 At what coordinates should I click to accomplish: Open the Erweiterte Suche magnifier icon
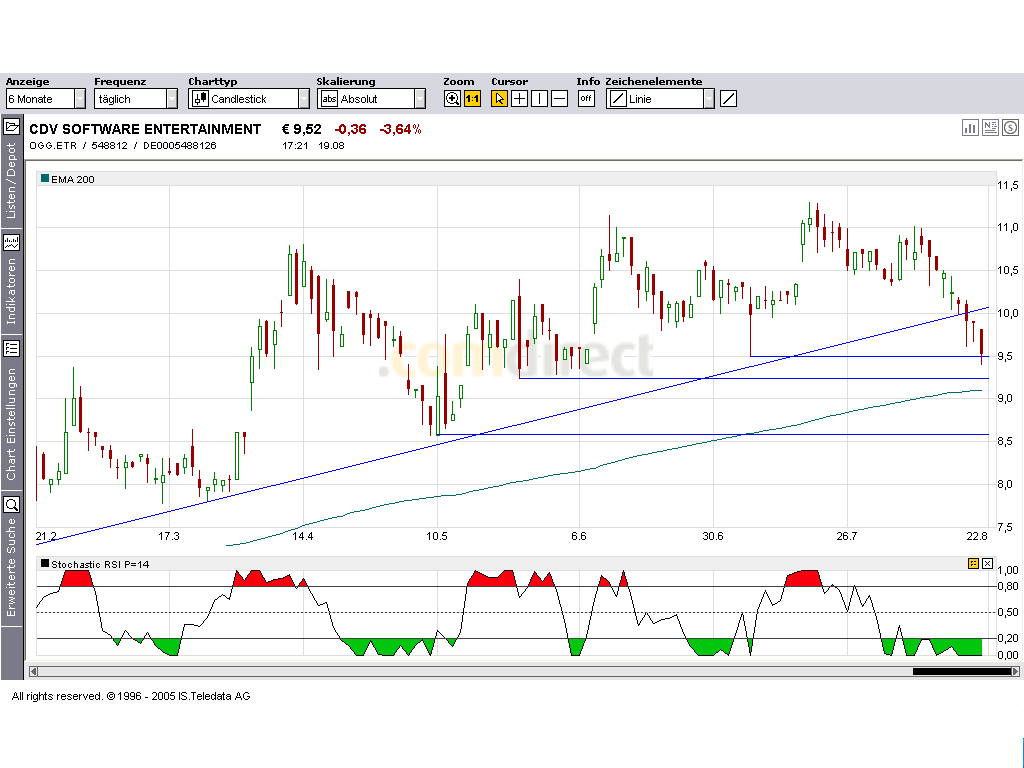pyautogui.click(x=12, y=504)
